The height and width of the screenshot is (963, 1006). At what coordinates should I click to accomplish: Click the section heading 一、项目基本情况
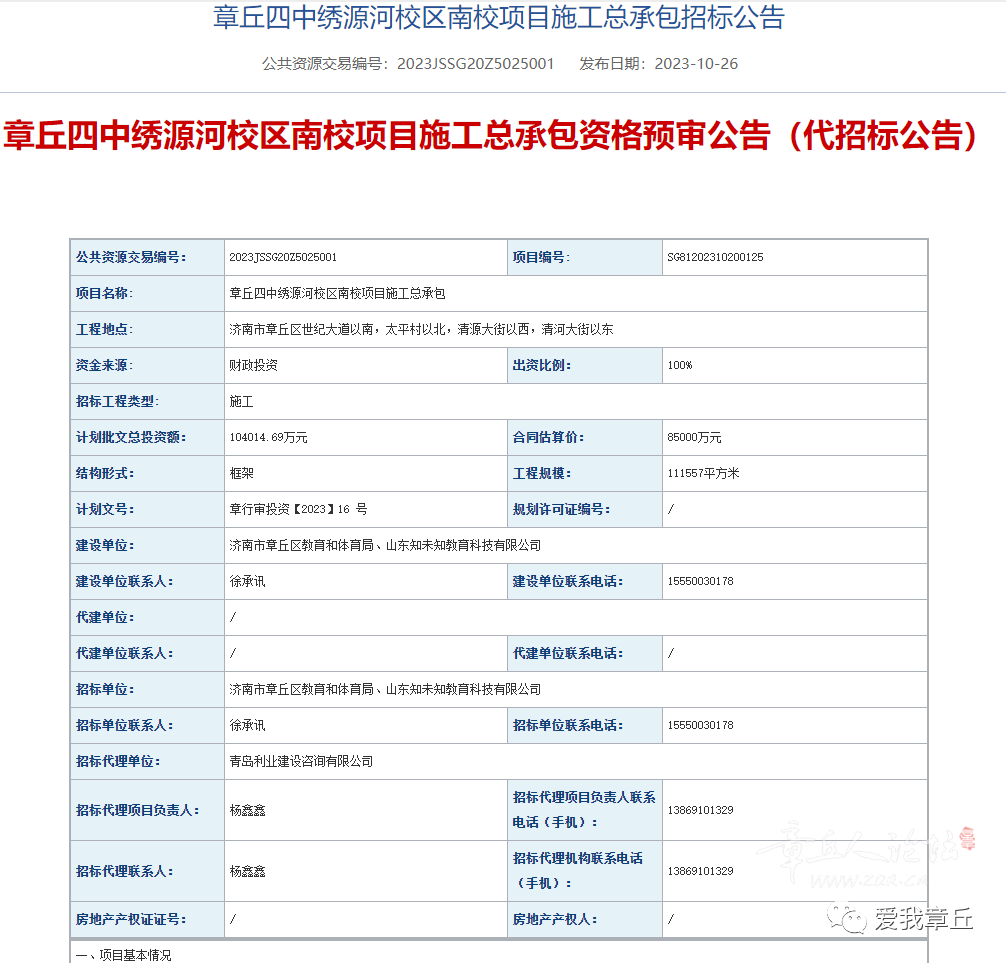[123, 955]
